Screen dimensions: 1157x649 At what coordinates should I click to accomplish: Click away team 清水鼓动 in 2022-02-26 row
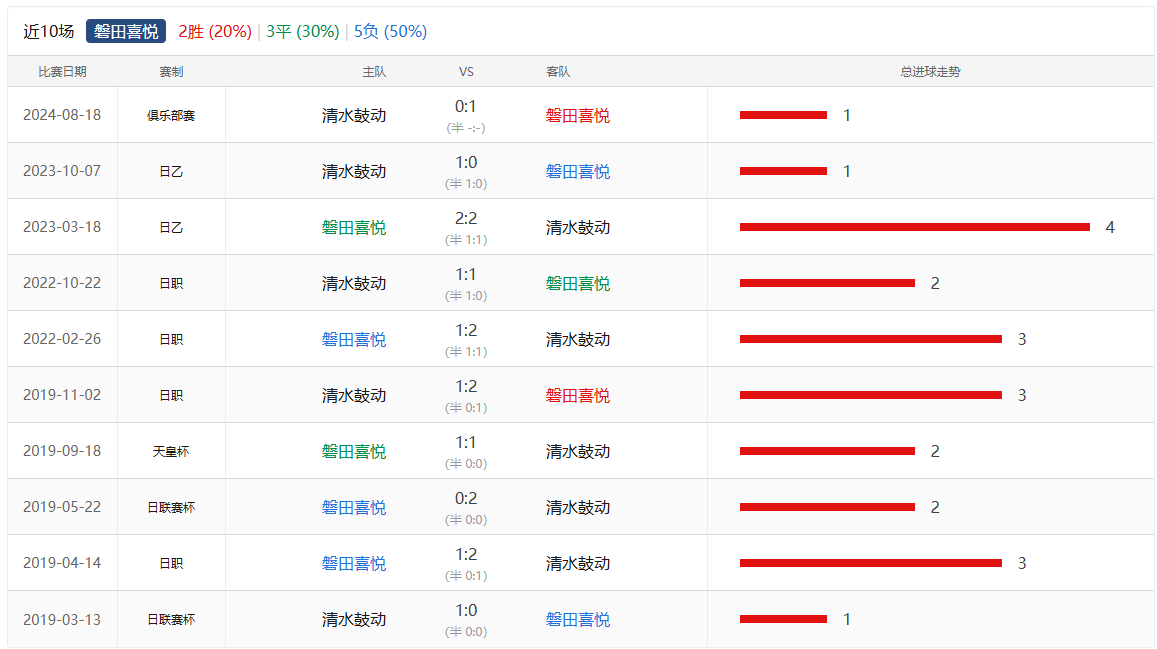[578, 340]
